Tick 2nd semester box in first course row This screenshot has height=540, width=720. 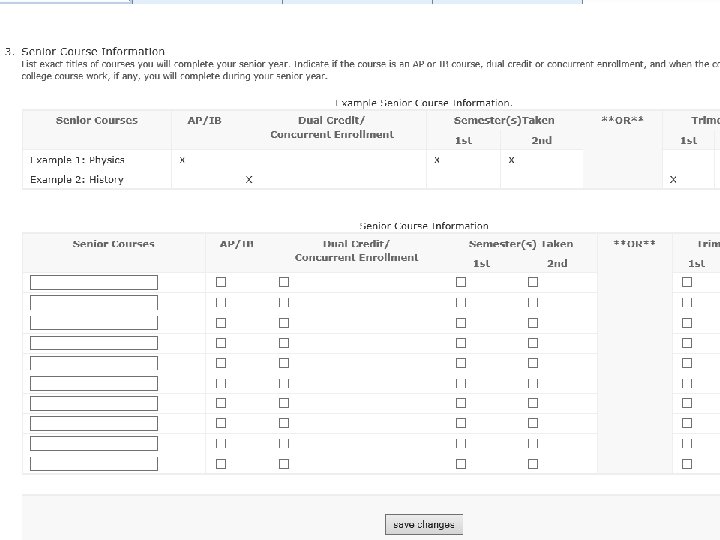click(533, 282)
